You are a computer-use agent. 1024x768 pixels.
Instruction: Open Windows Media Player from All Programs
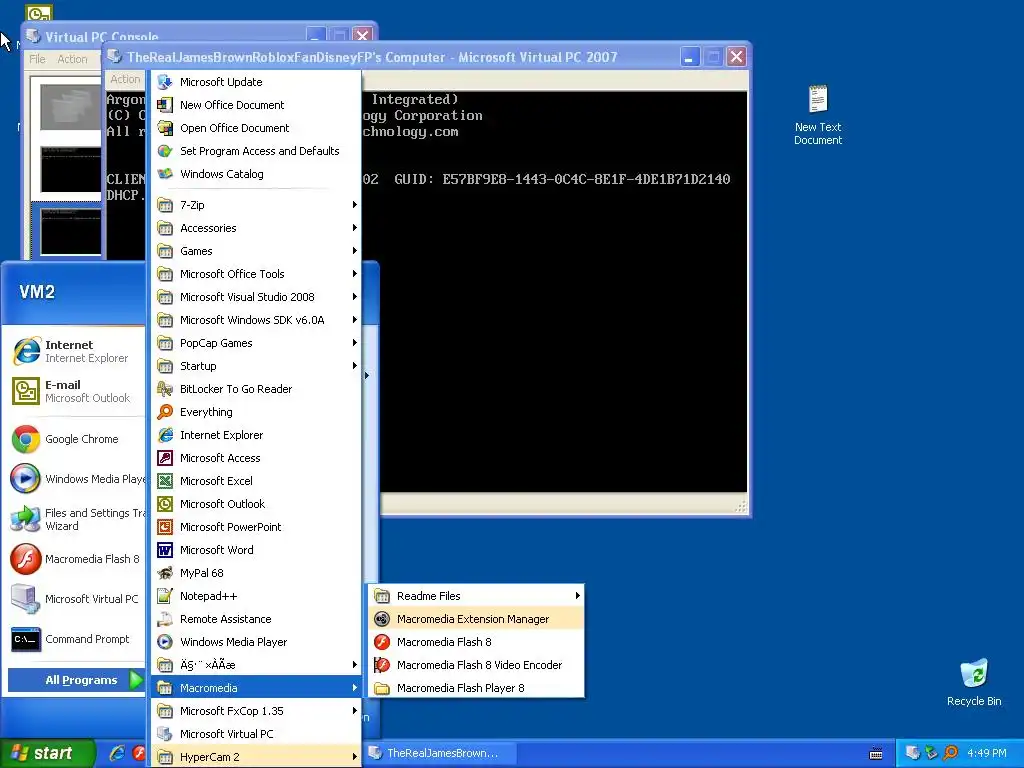click(256, 642)
